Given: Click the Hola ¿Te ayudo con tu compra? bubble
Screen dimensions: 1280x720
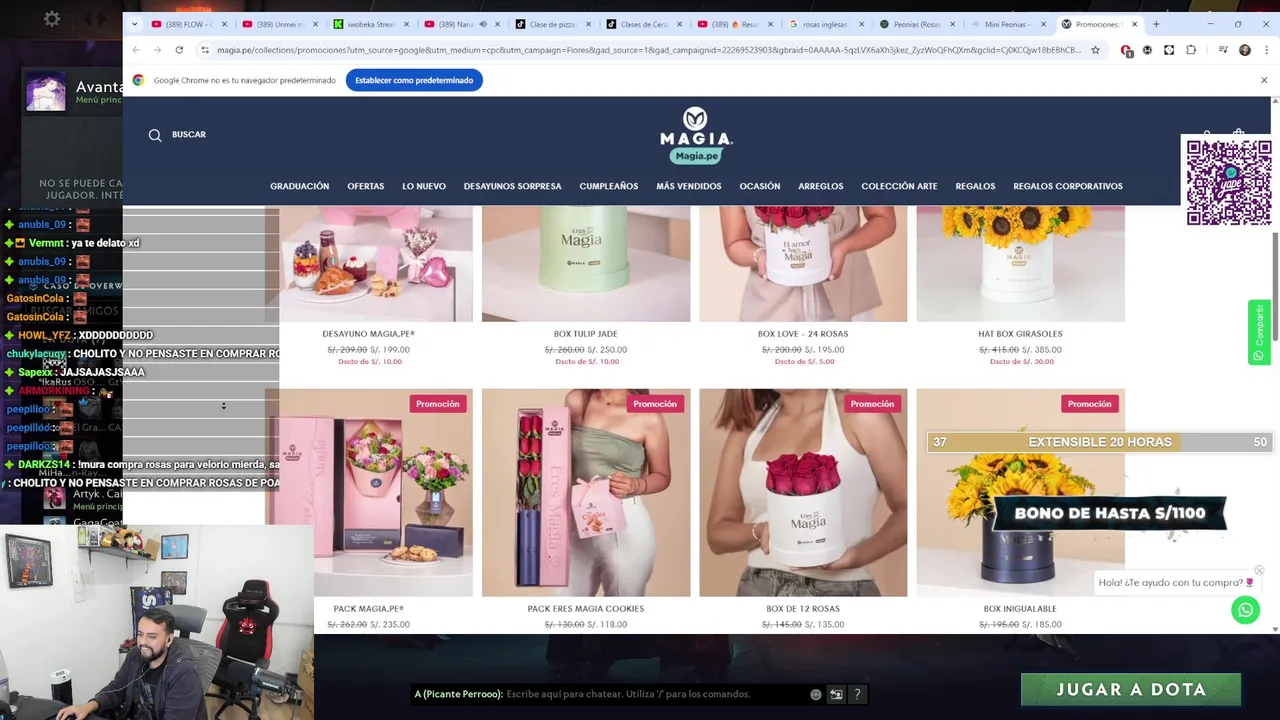Looking at the screenshot, I should [x=1176, y=582].
